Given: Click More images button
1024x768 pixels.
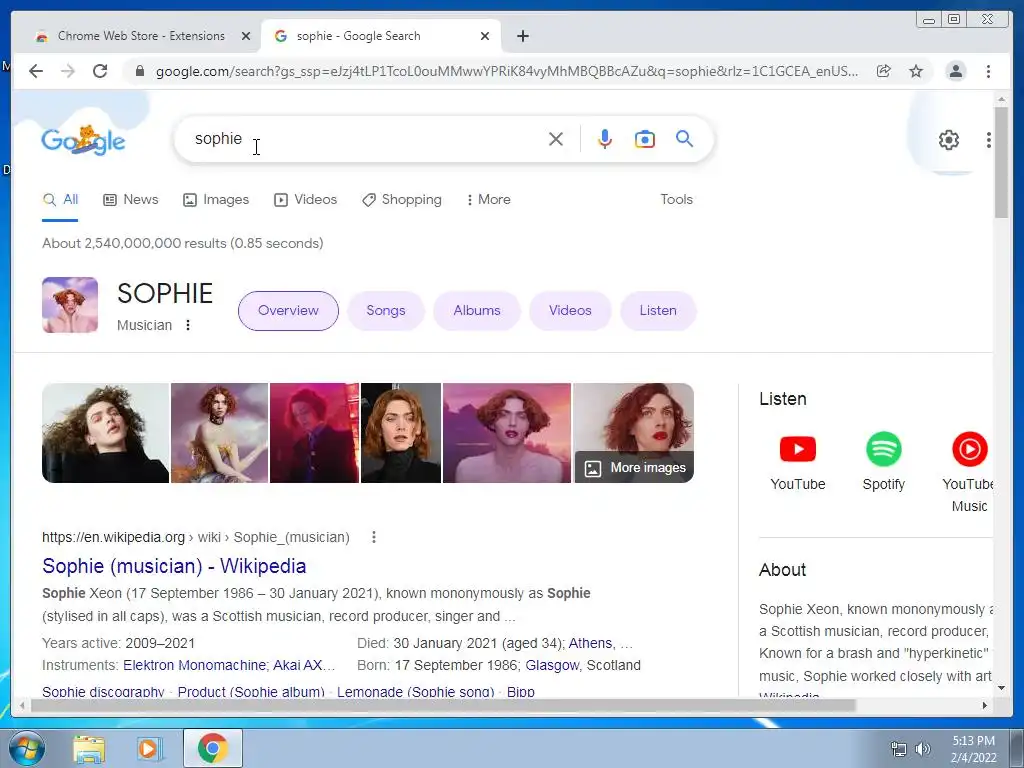Looking at the screenshot, I should pos(635,468).
